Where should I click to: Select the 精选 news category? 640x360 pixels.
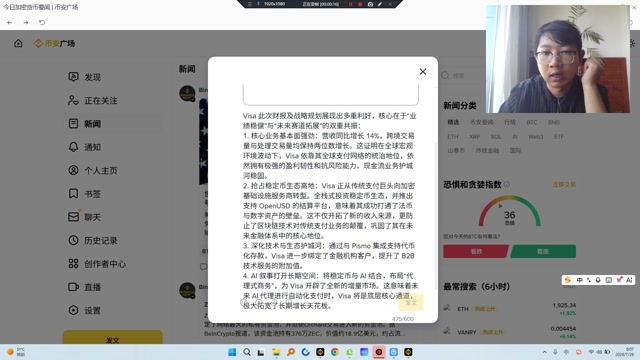[x=453, y=122]
